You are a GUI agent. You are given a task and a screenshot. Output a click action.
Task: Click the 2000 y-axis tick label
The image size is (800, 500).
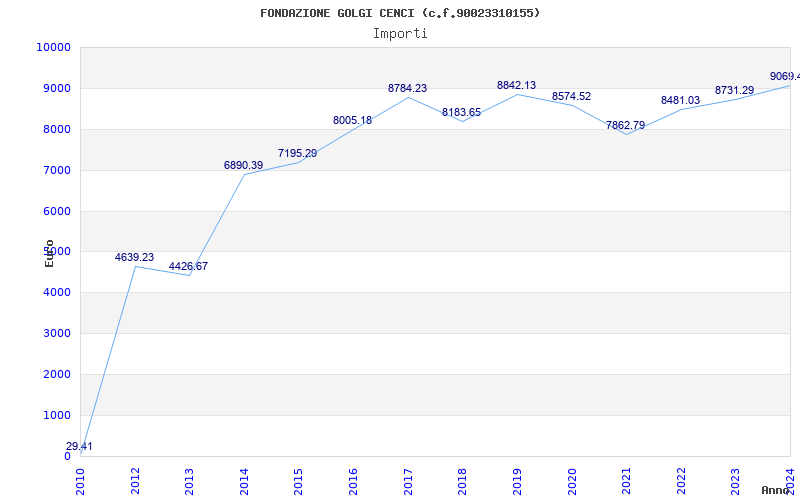tap(56, 374)
